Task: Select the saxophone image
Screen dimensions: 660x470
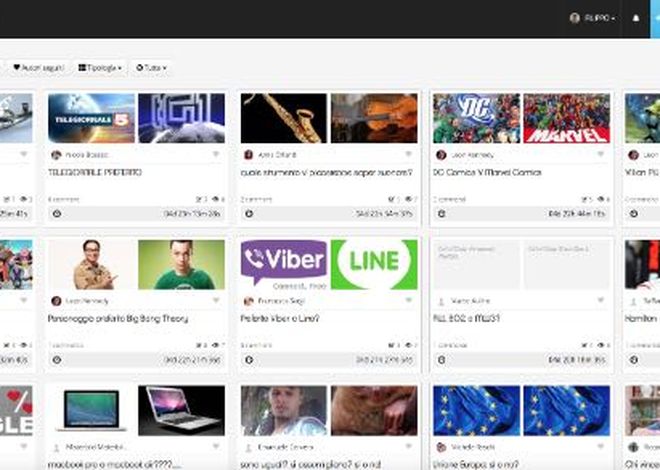Action: (x=284, y=118)
